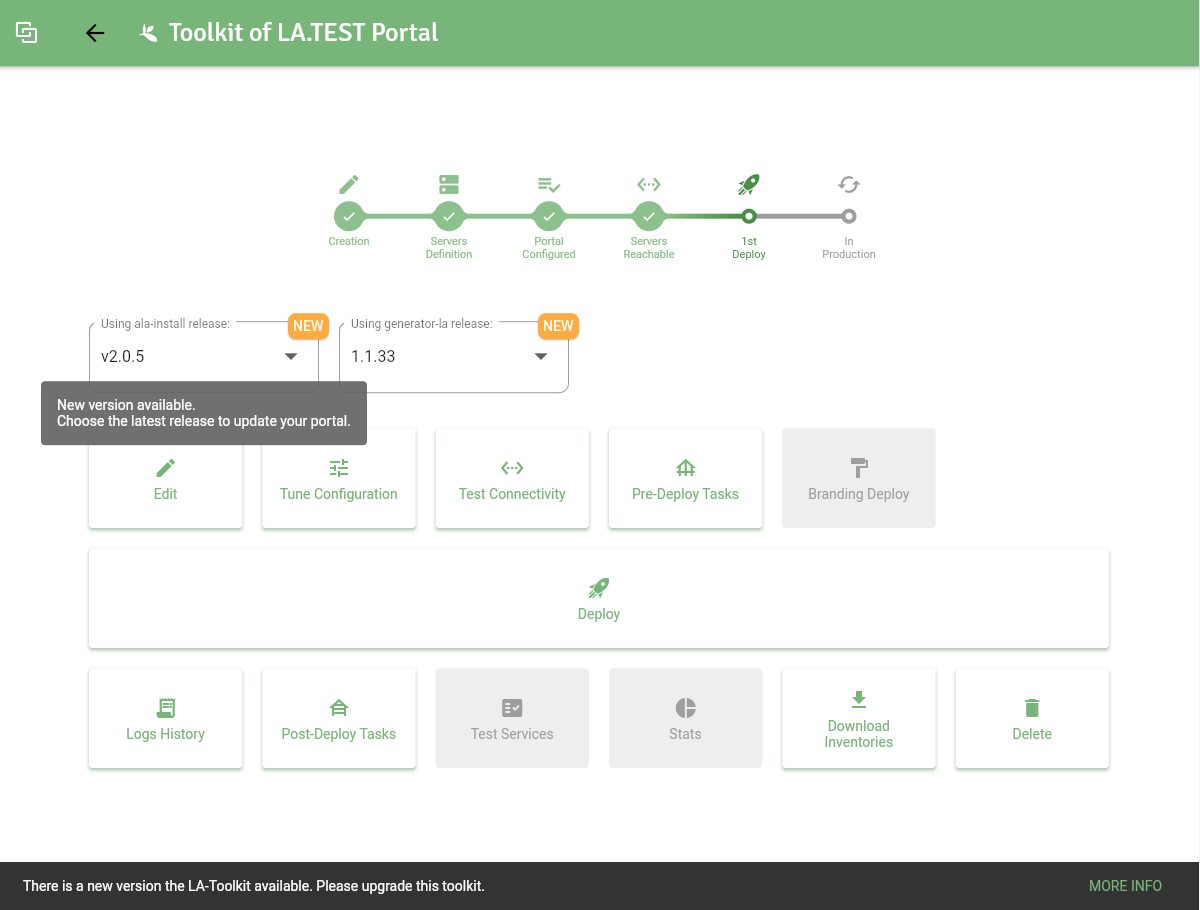Click the rocket icon above 1st Deploy step
Screen dimensions: 1200x910
[x=749, y=184]
